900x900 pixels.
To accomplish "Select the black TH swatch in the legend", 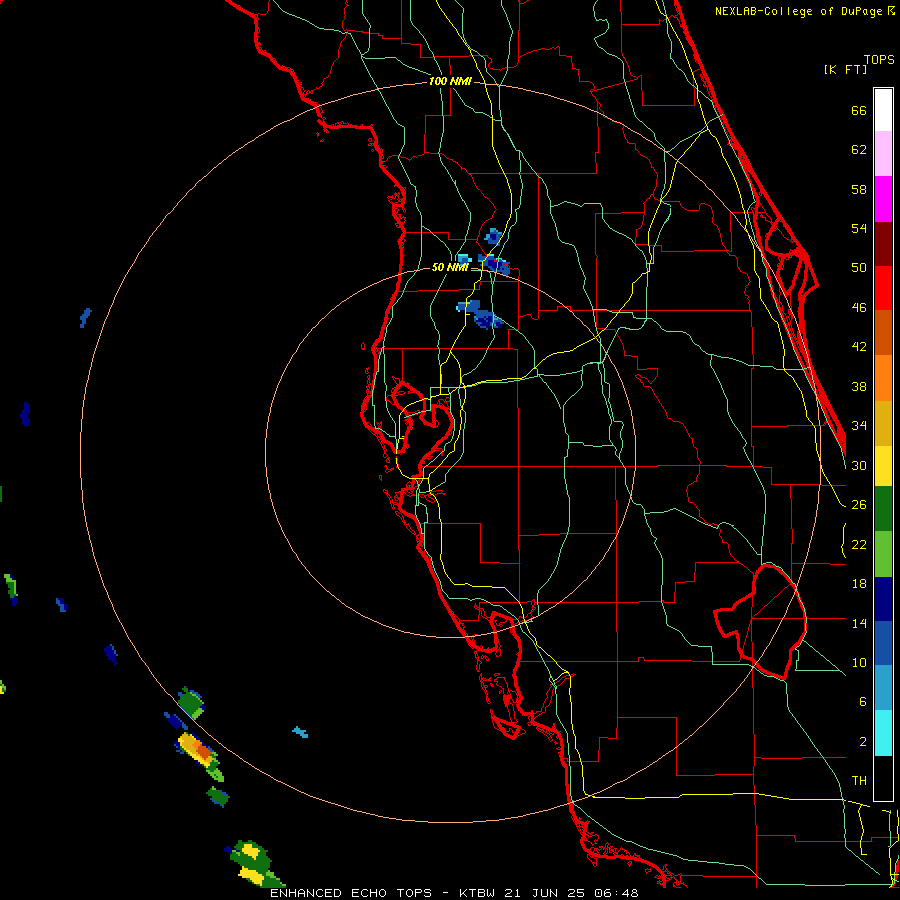I will tap(883, 778).
